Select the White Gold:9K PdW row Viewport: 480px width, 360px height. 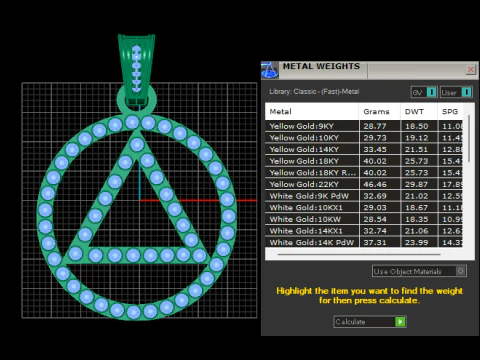point(364,196)
